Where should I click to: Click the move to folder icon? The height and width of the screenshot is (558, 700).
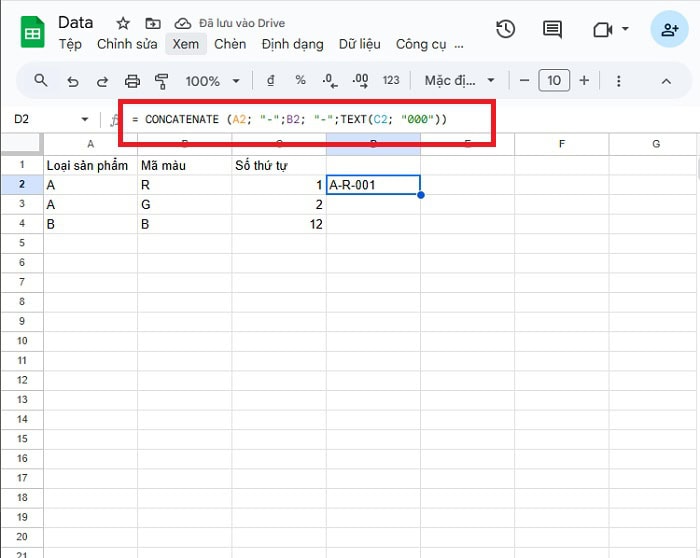(152, 23)
